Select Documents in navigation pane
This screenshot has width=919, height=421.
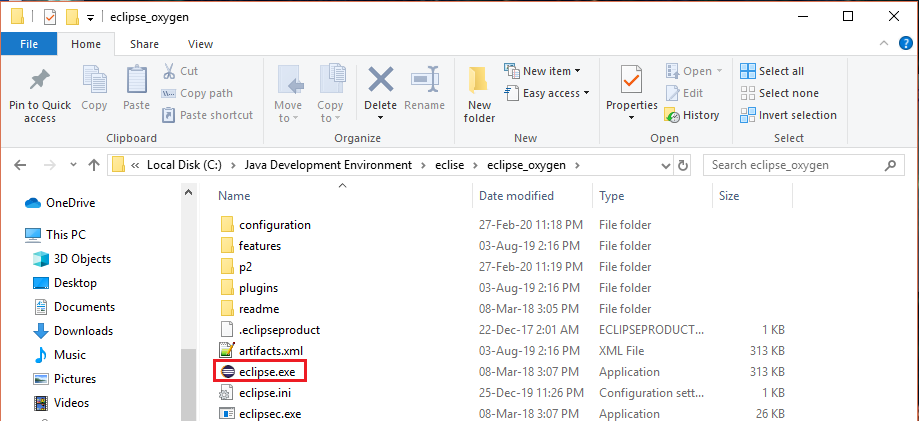(74, 307)
